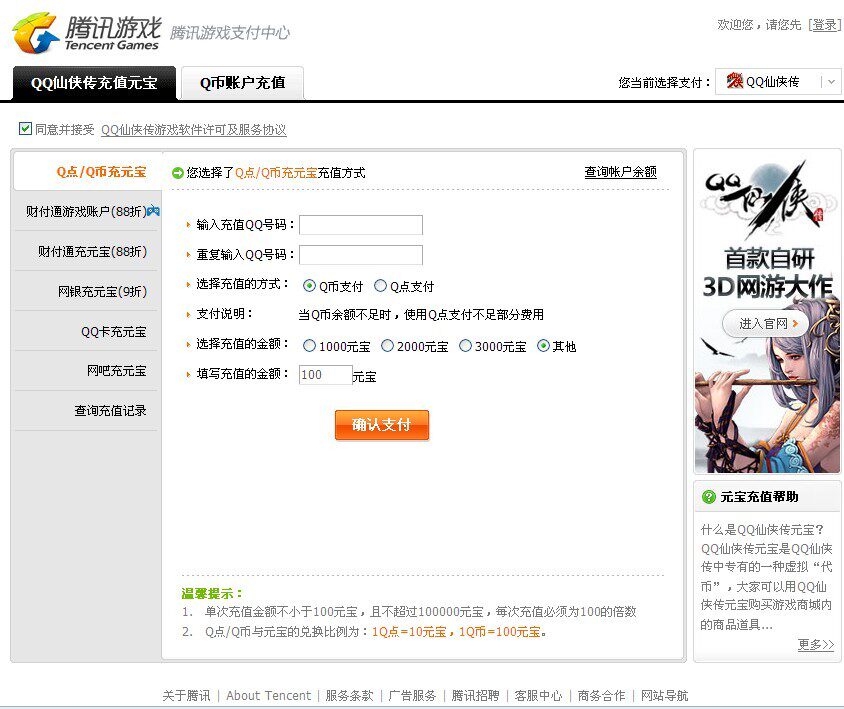Switch to the Q币账户充值 tab
The height and width of the screenshot is (709, 844).
[x=242, y=83]
